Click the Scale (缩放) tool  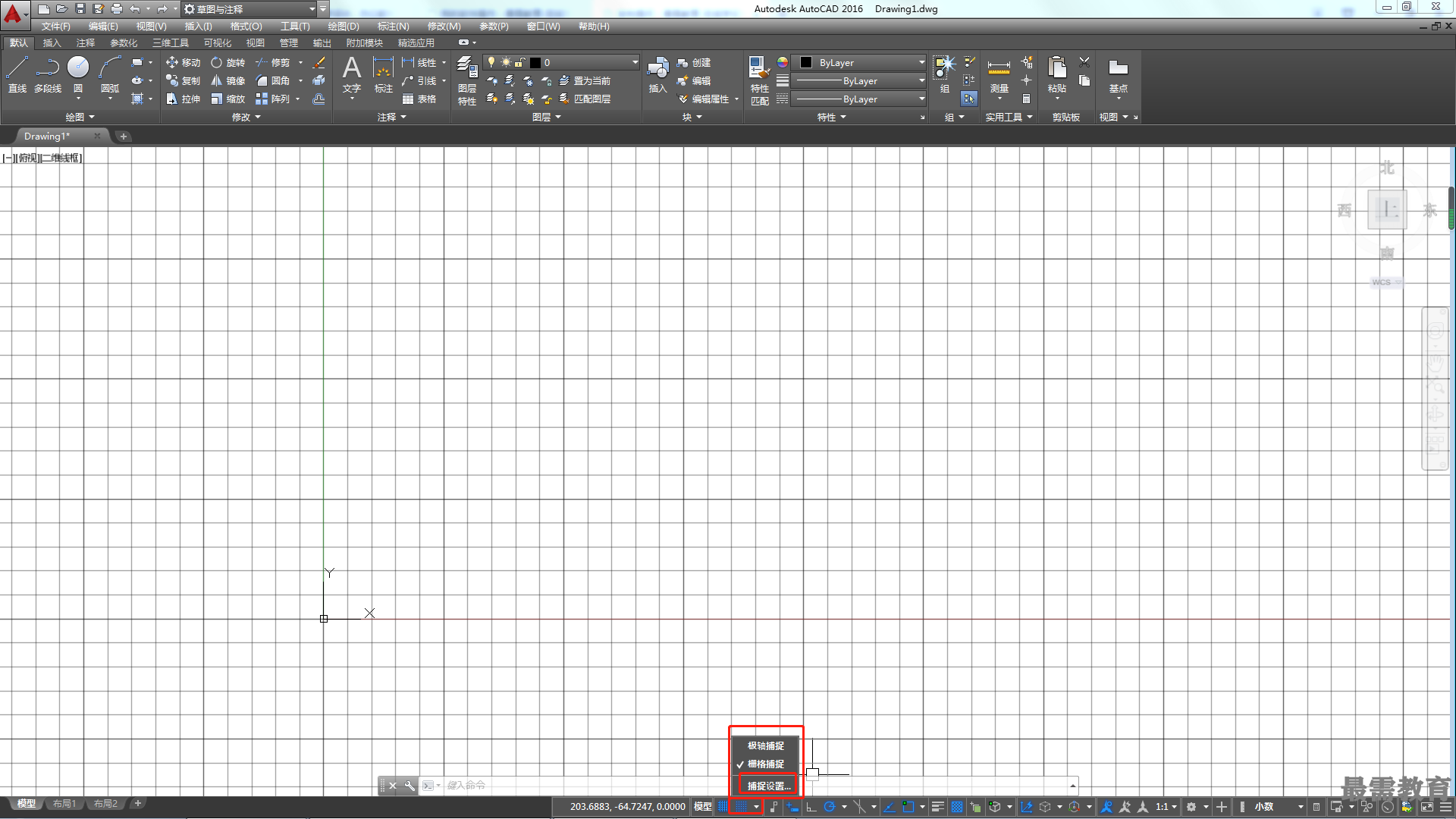click(227, 99)
